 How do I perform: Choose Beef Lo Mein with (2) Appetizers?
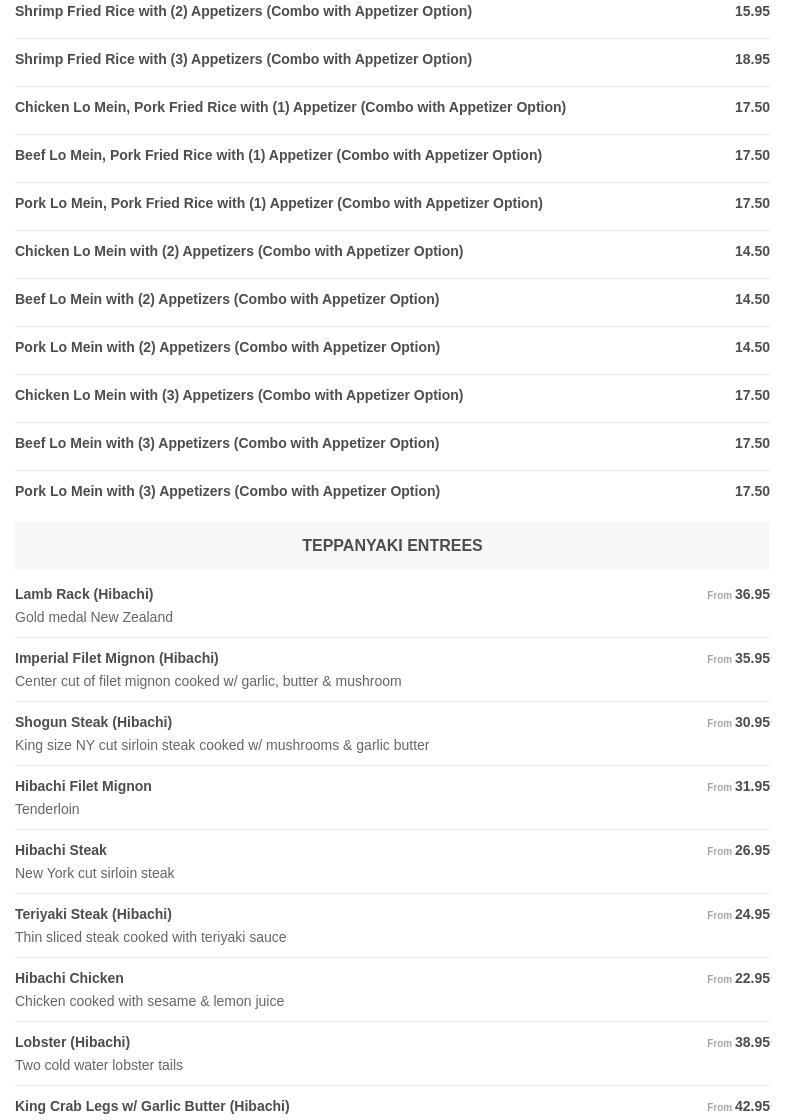[x=227, y=299]
